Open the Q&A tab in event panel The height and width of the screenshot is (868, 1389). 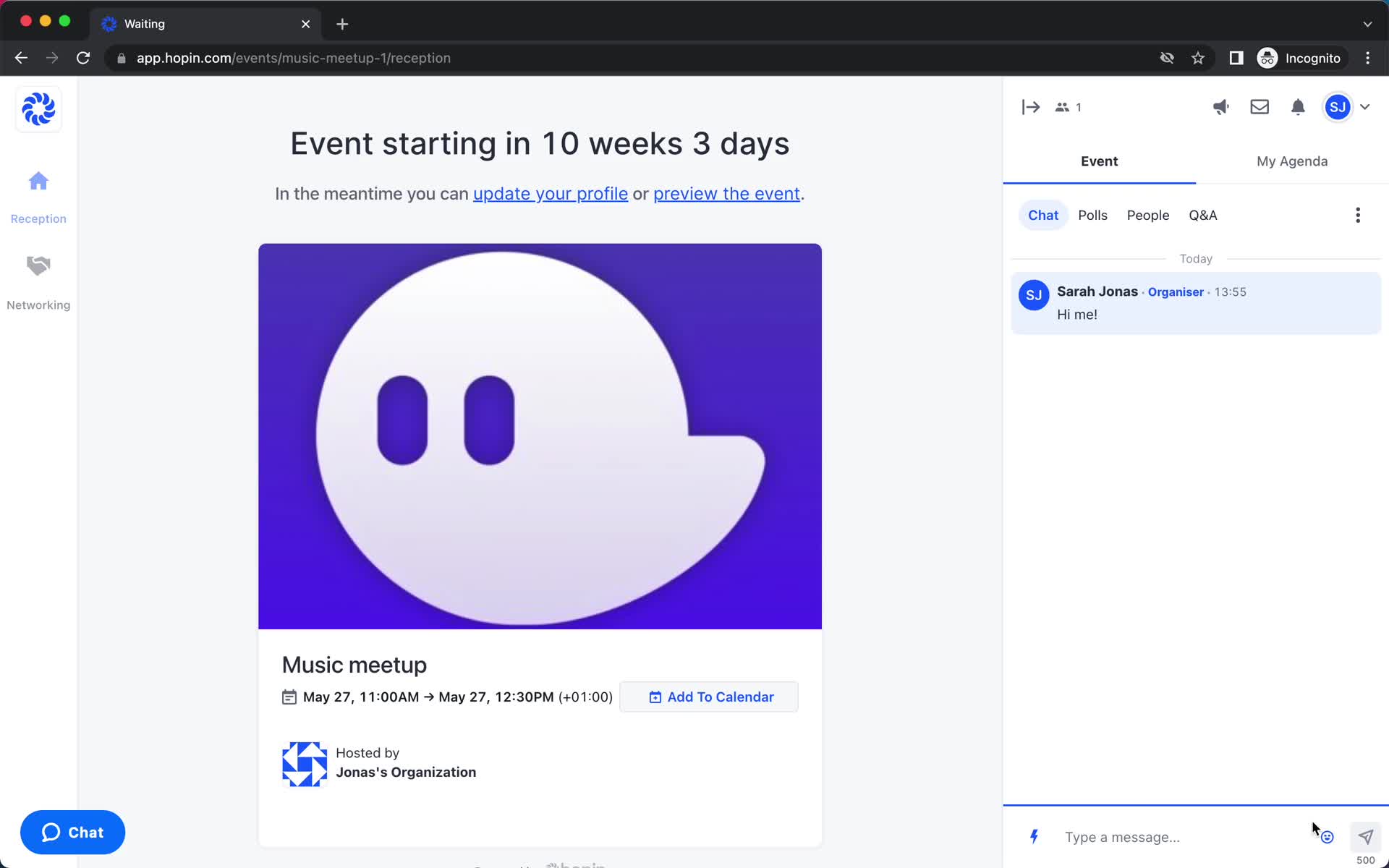coord(1204,215)
